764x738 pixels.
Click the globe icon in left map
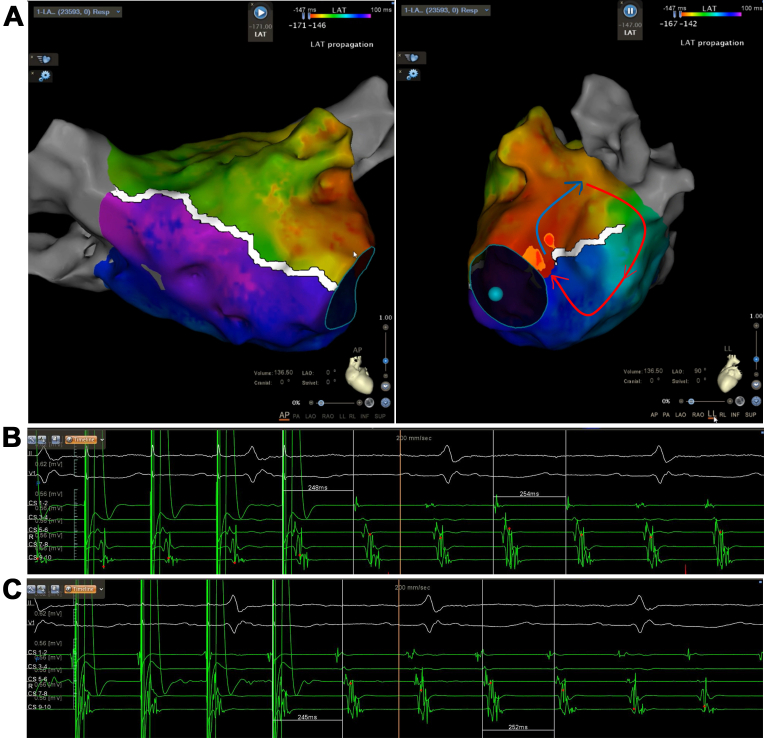click(369, 402)
